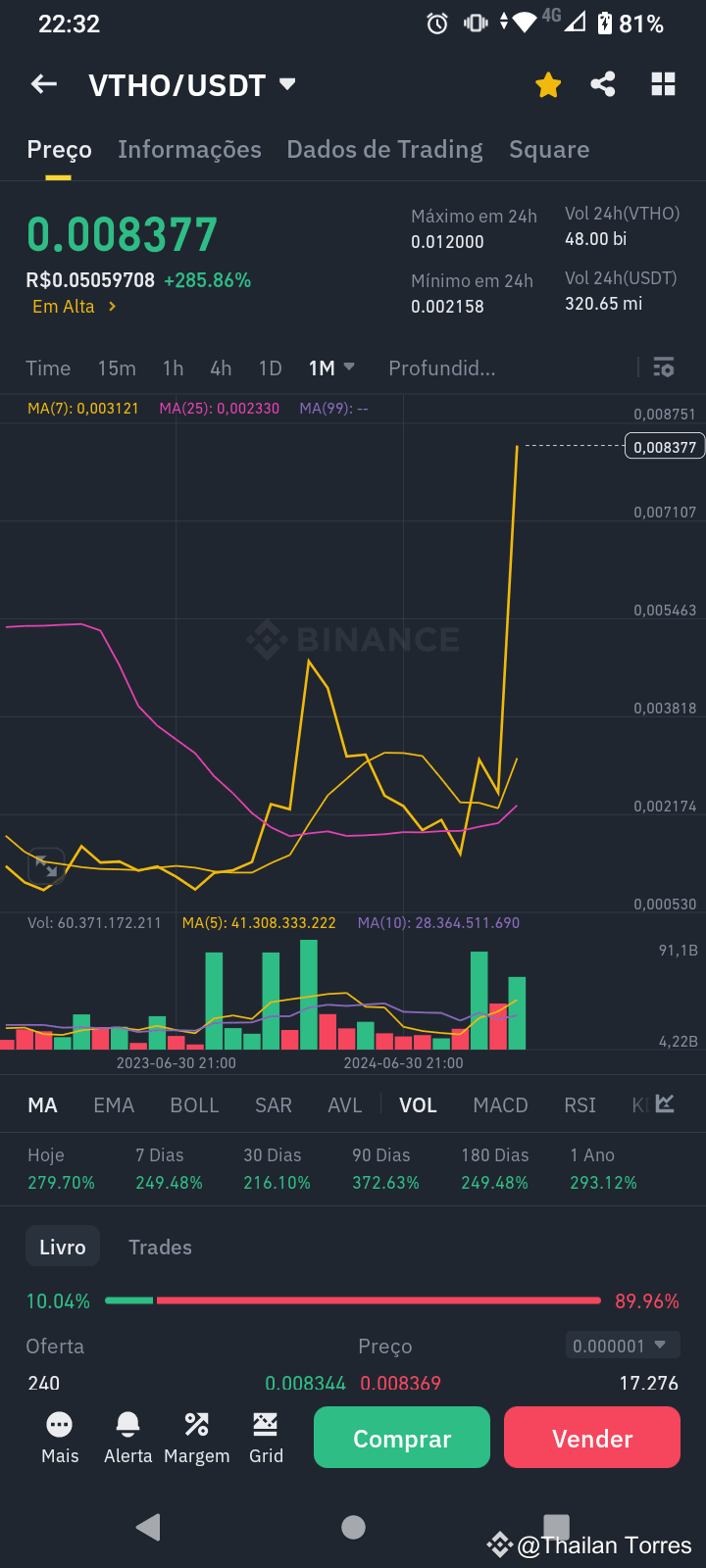Image resolution: width=706 pixels, height=1568 pixels.
Task: Tap the Android recent apps button
Action: [557, 1526]
